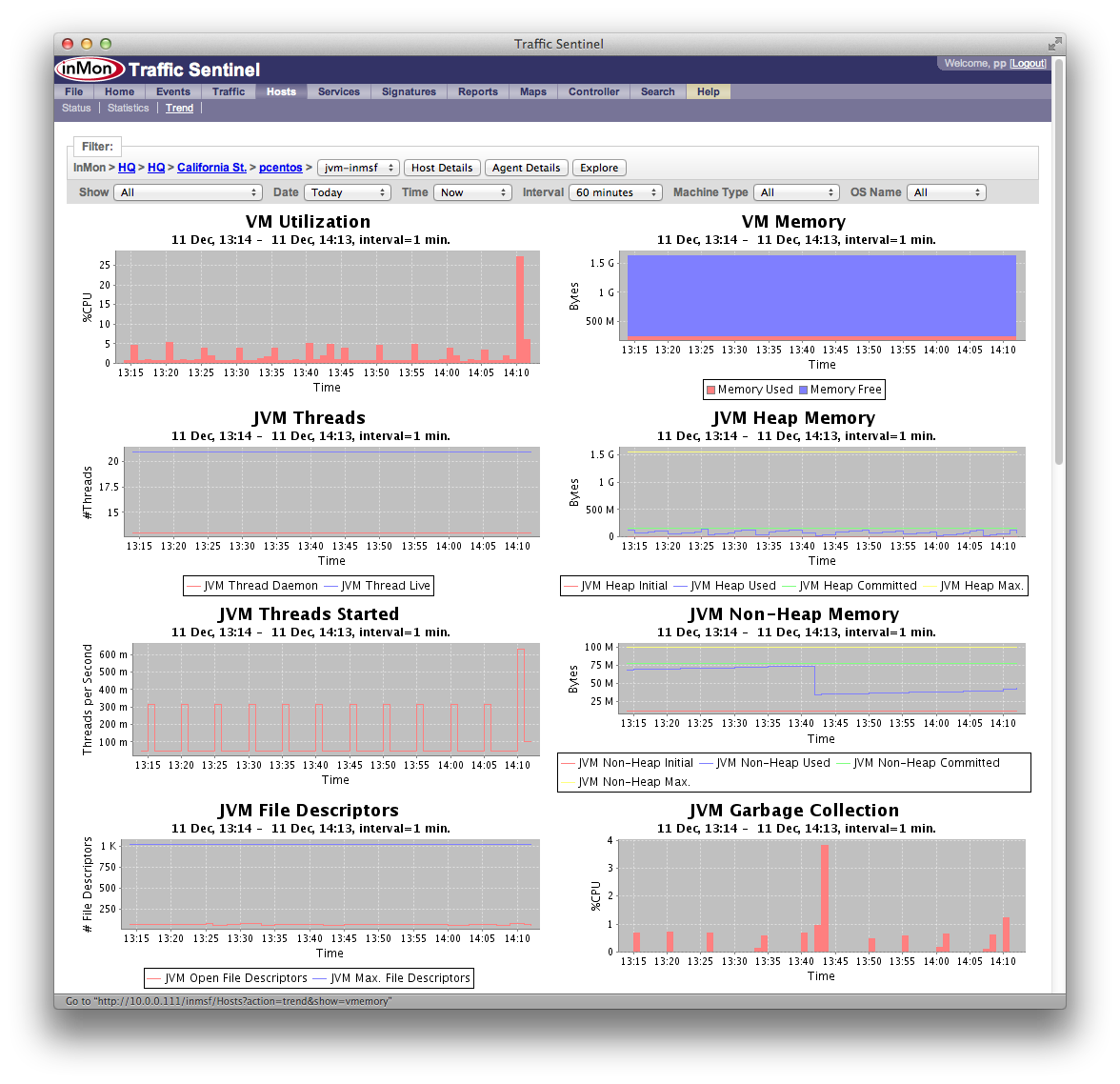
Task: Go to the Events tab
Action: 173,91
